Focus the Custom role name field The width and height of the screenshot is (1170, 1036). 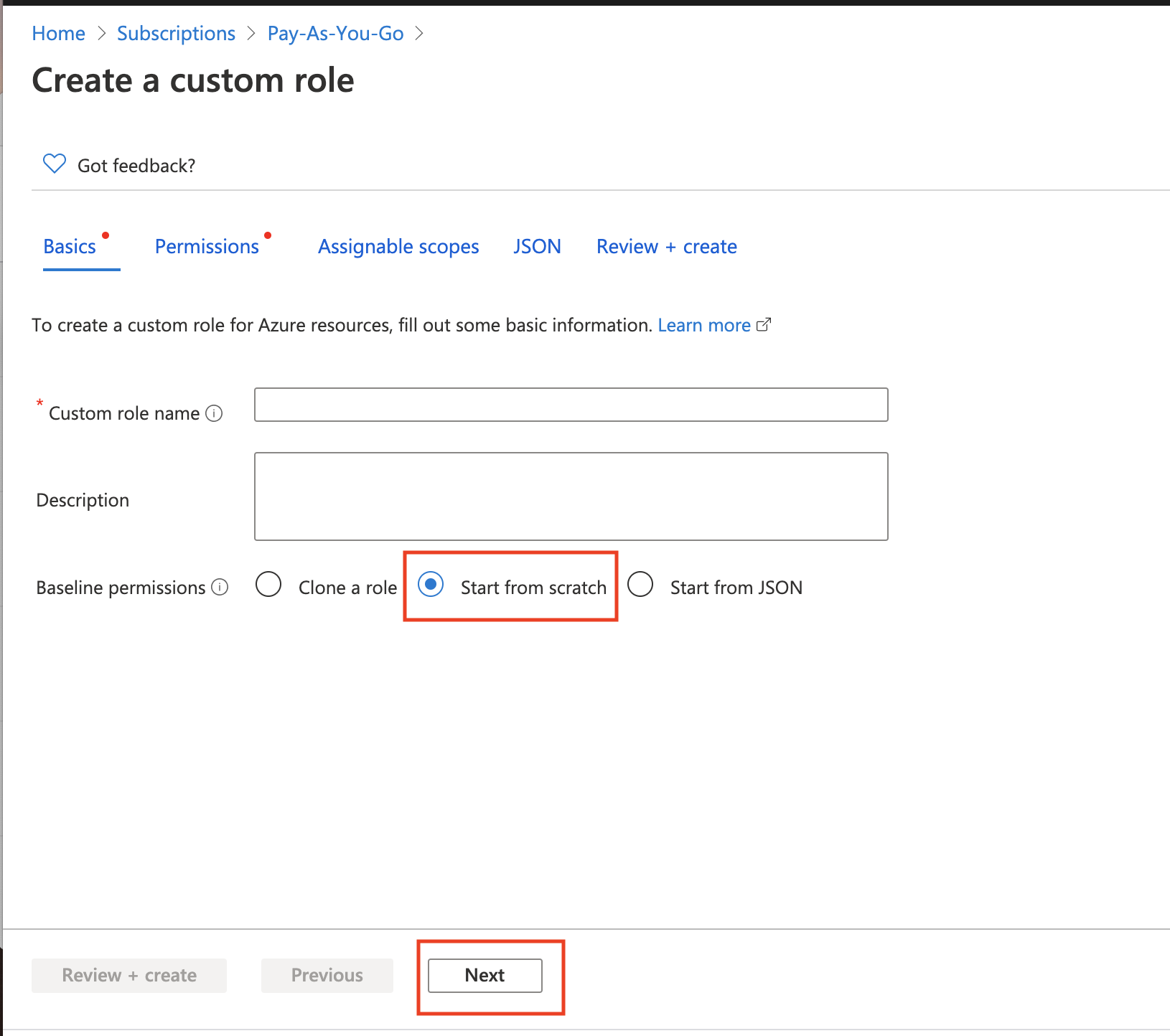tap(571, 405)
